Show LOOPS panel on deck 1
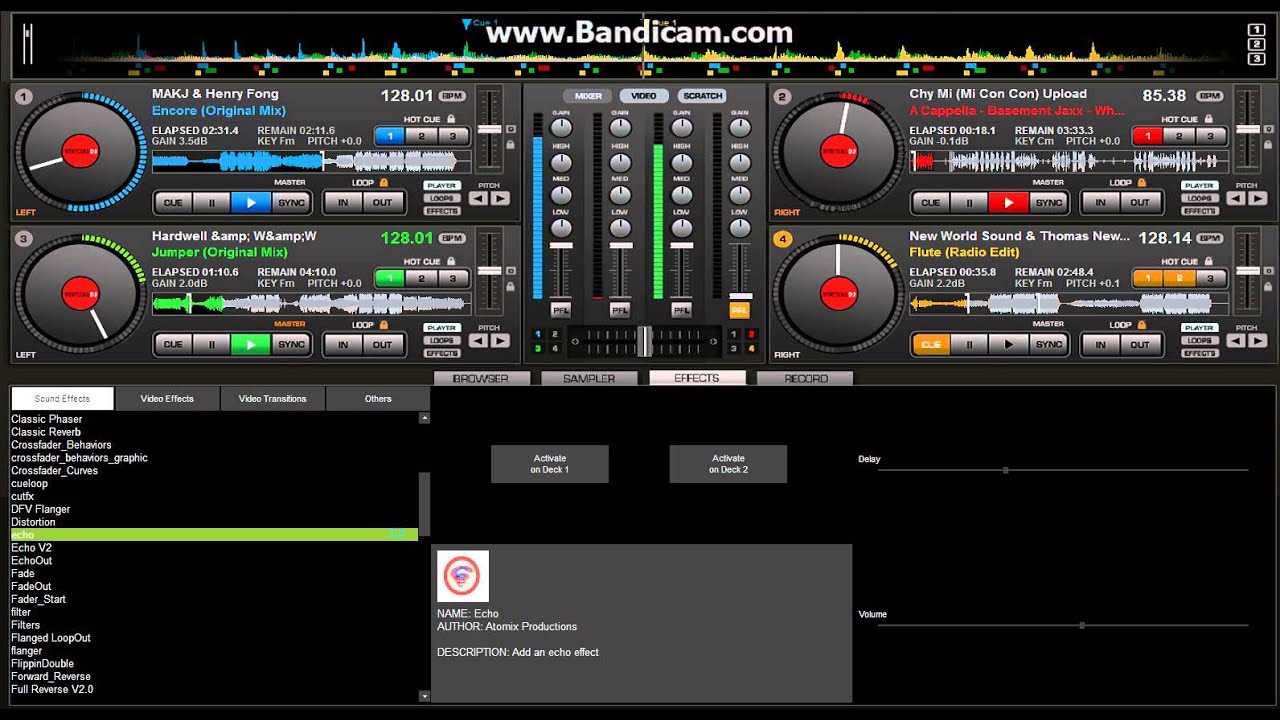1280x720 pixels. [x=441, y=198]
